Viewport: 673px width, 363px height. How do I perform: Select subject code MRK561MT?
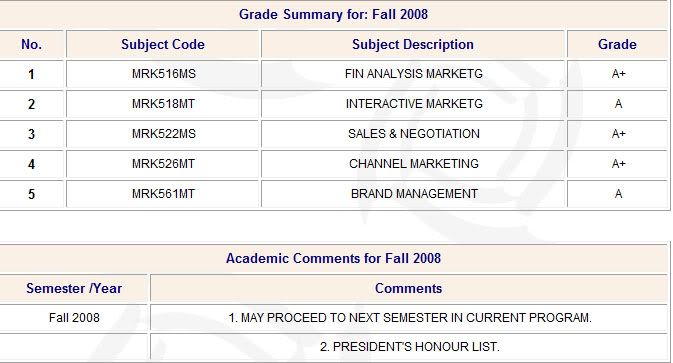click(163, 194)
